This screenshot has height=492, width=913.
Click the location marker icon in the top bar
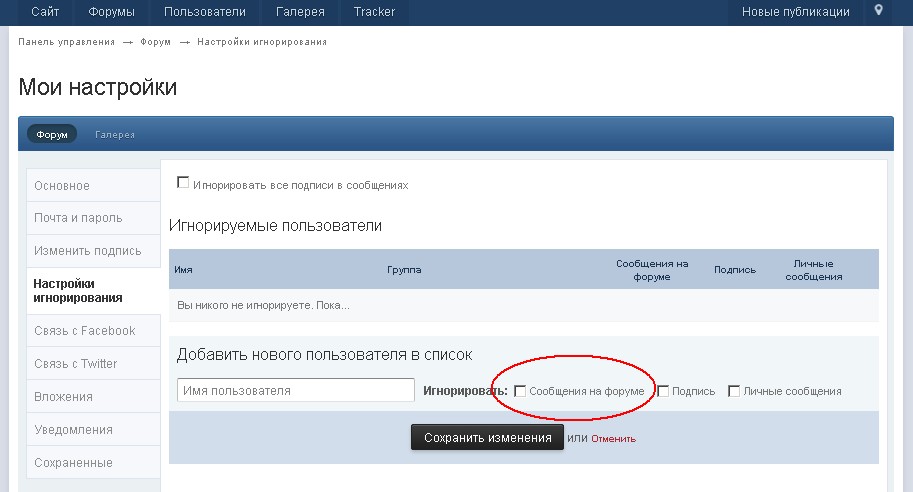(x=879, y=10)
